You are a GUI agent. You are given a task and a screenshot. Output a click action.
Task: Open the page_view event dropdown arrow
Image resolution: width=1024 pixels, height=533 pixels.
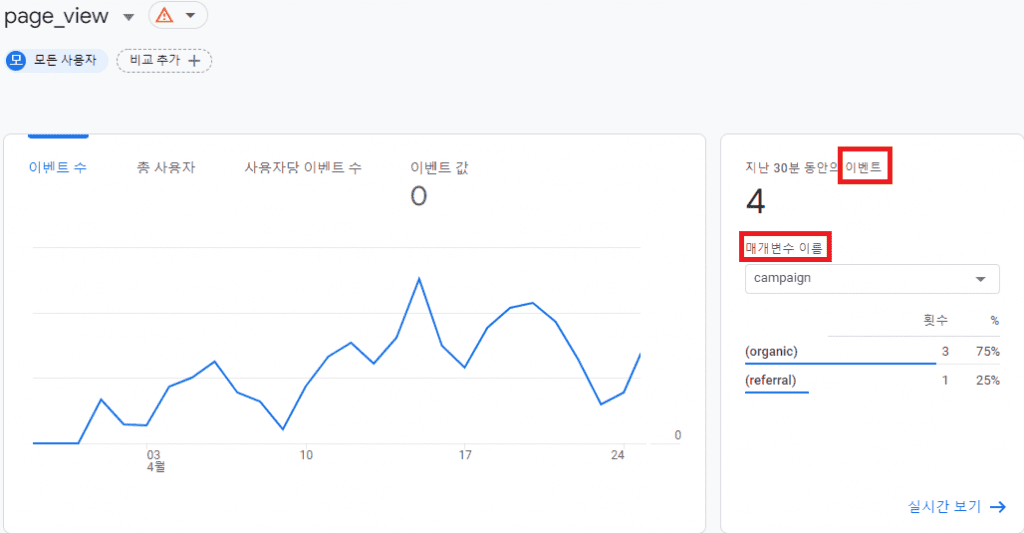tap(129, 17)
